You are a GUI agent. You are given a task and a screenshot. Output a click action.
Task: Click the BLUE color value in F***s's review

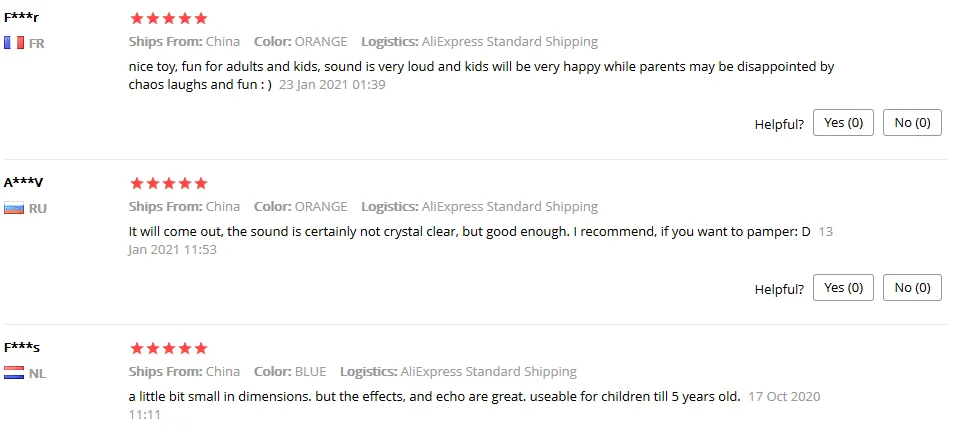pos(310,372)
